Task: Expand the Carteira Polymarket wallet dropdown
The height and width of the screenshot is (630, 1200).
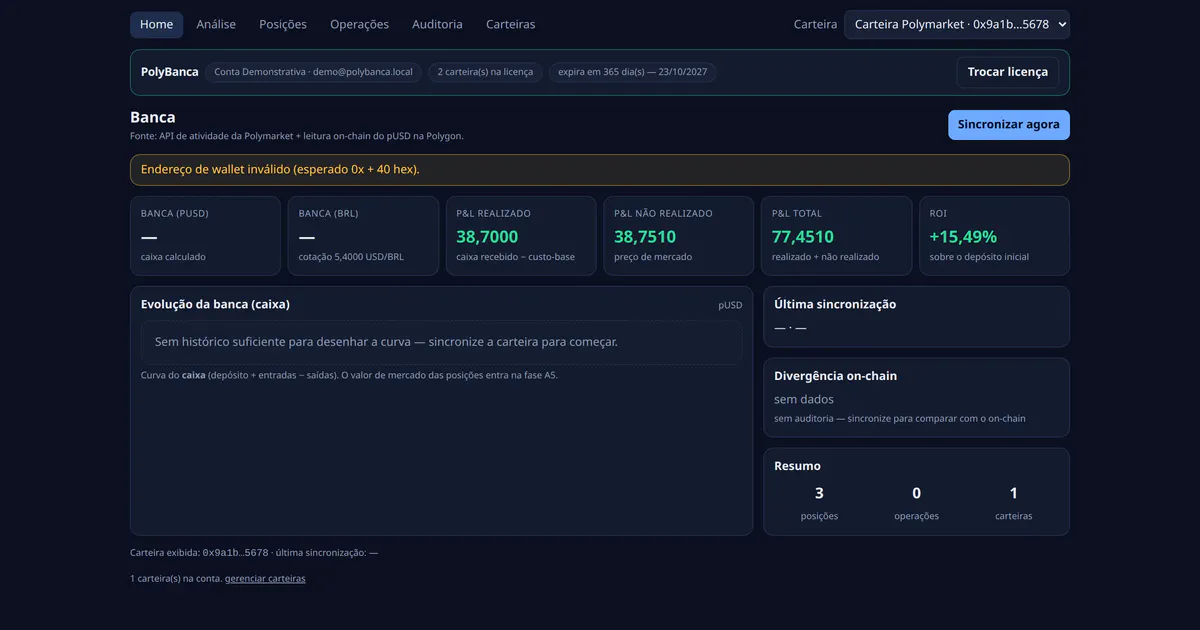Action: pos(957,24)
